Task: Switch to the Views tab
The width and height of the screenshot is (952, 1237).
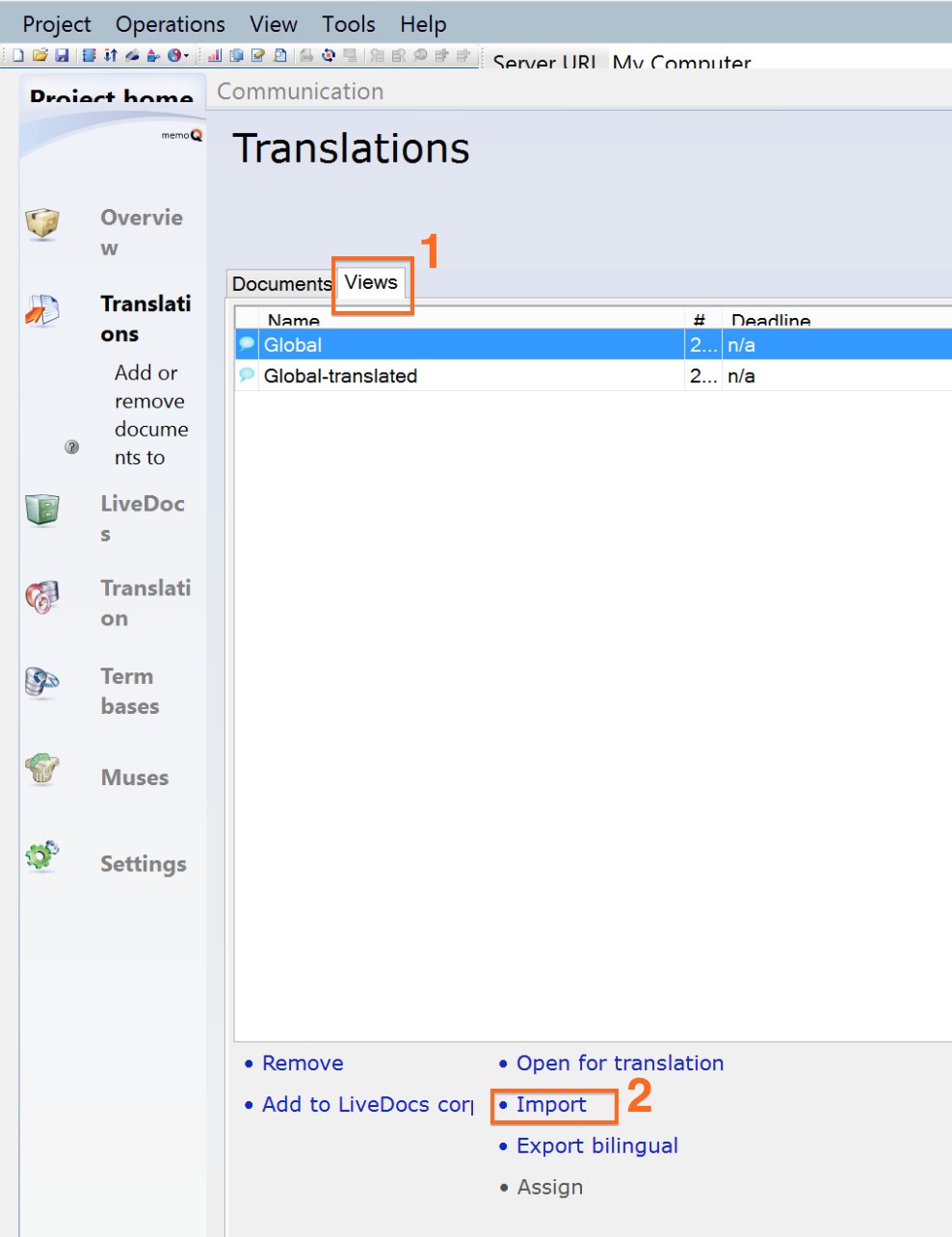Action: (371, 283)
